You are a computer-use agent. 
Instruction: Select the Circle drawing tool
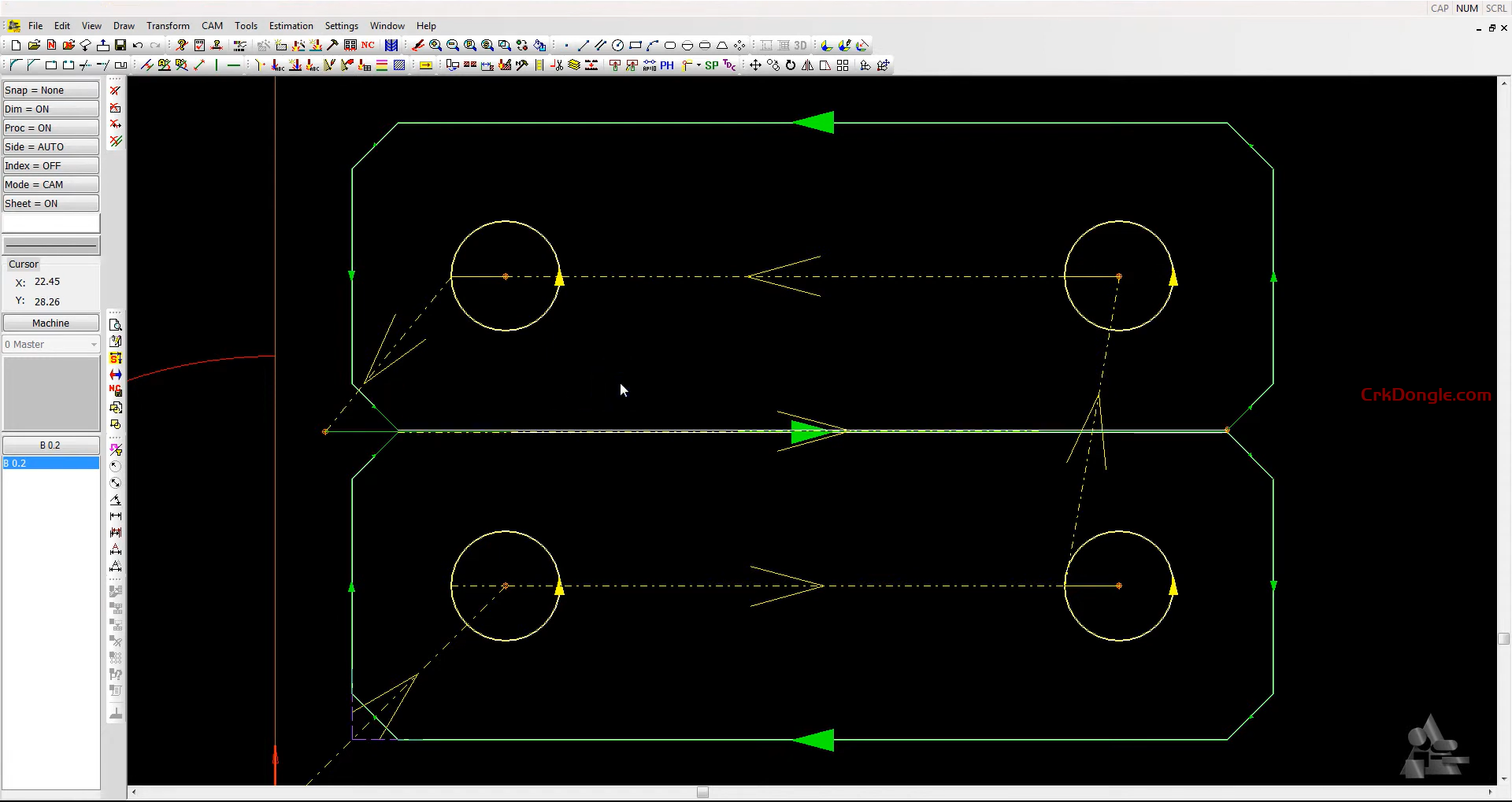click(618, 45)
